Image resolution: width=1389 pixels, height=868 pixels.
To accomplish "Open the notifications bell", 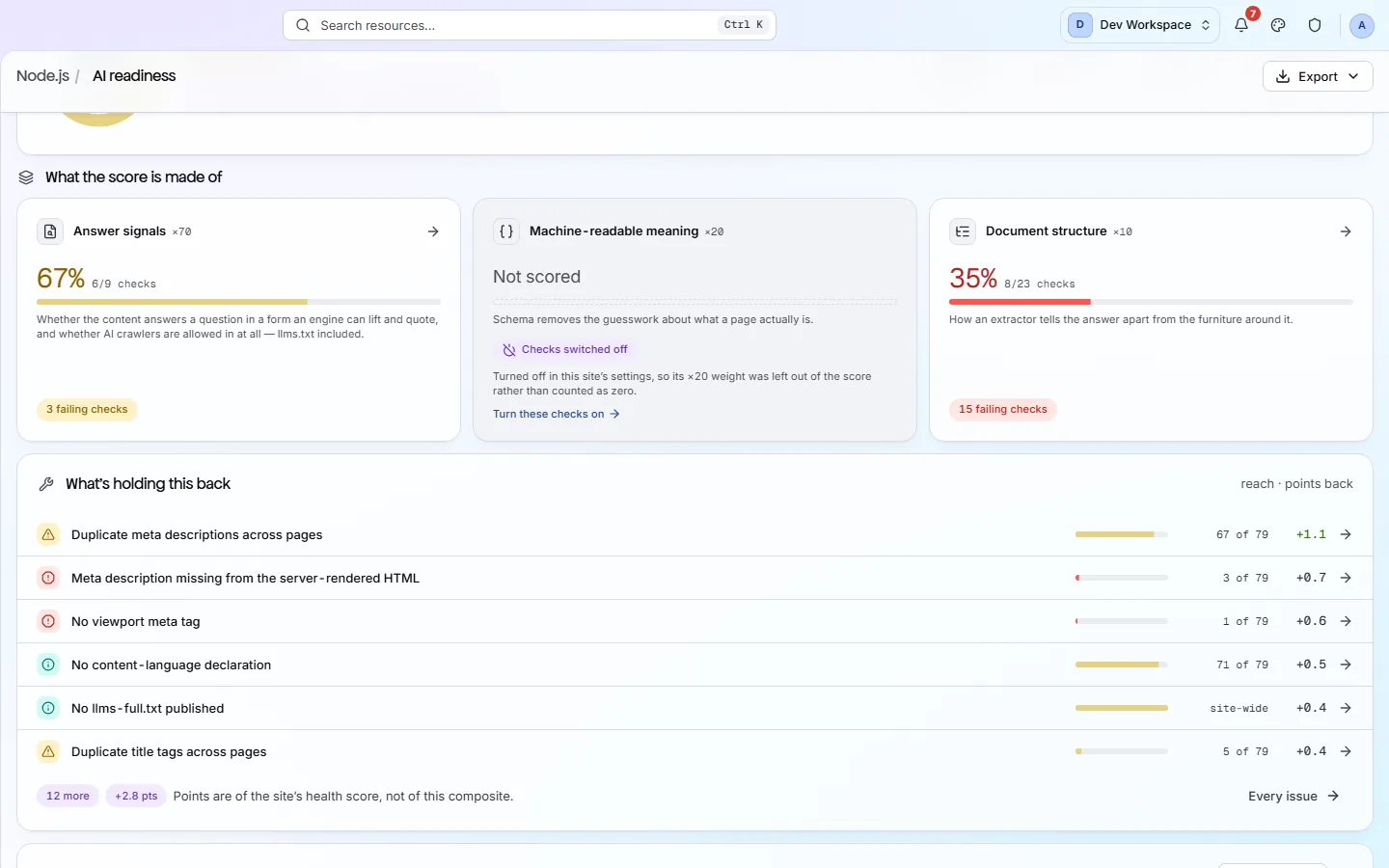I will tap(1241, 25).
